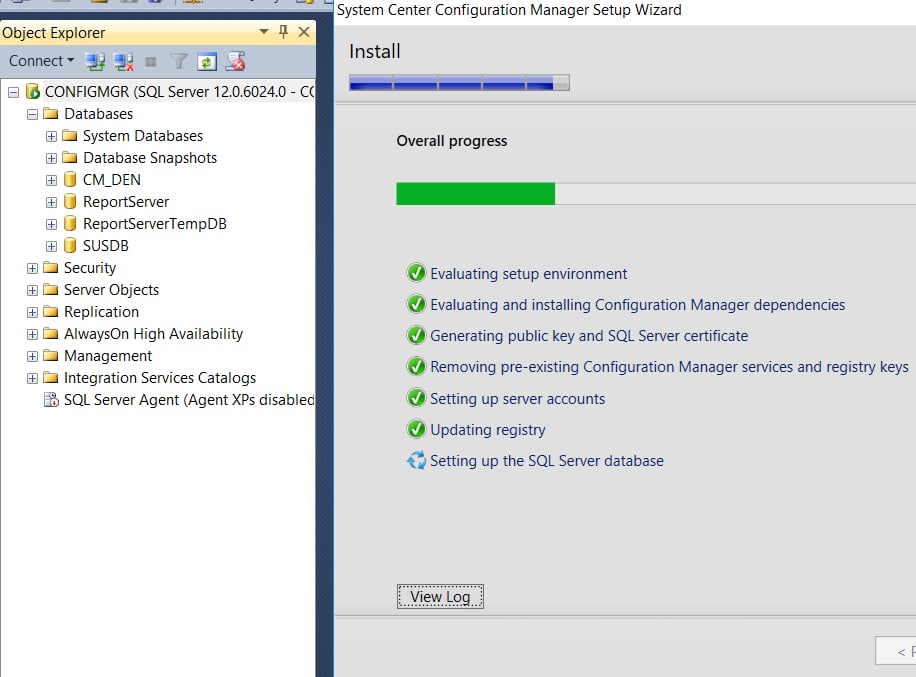
Task: Expand the CM_DEN database node
Action: coord(51,180)
